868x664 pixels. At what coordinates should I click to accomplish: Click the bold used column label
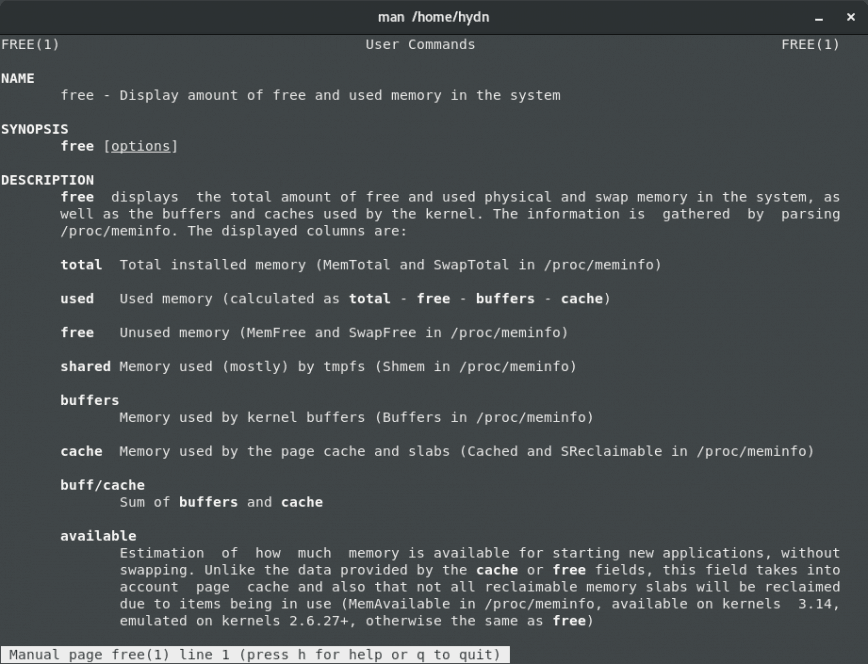point(76,298)
